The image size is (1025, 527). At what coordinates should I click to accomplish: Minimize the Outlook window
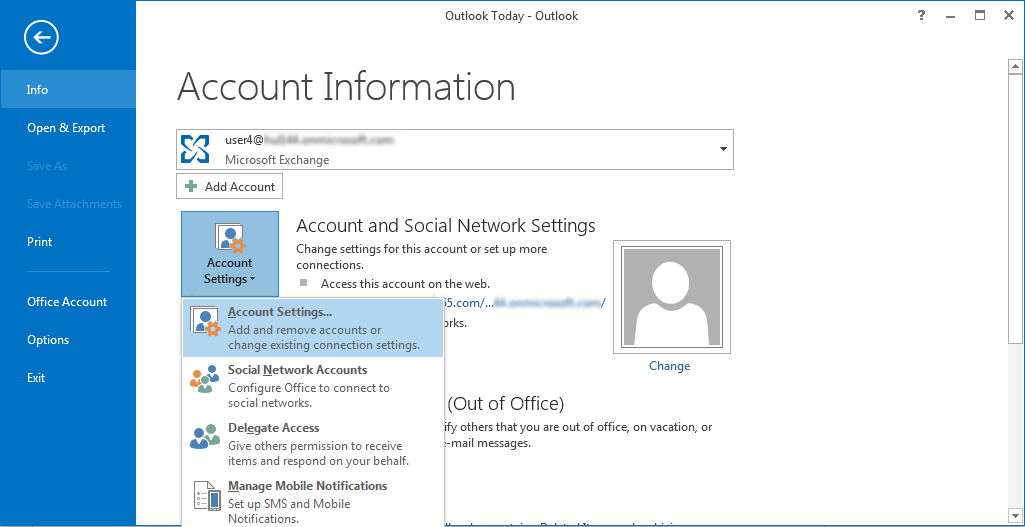point(950,16)
